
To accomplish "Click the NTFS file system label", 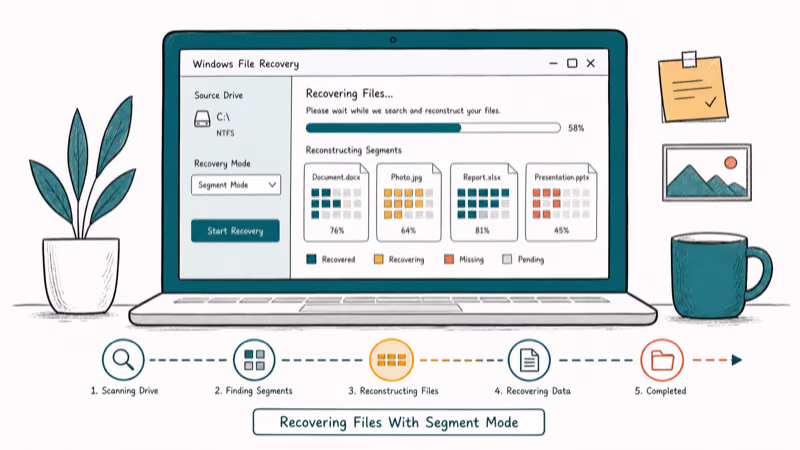I will click(x=225, y=133).
